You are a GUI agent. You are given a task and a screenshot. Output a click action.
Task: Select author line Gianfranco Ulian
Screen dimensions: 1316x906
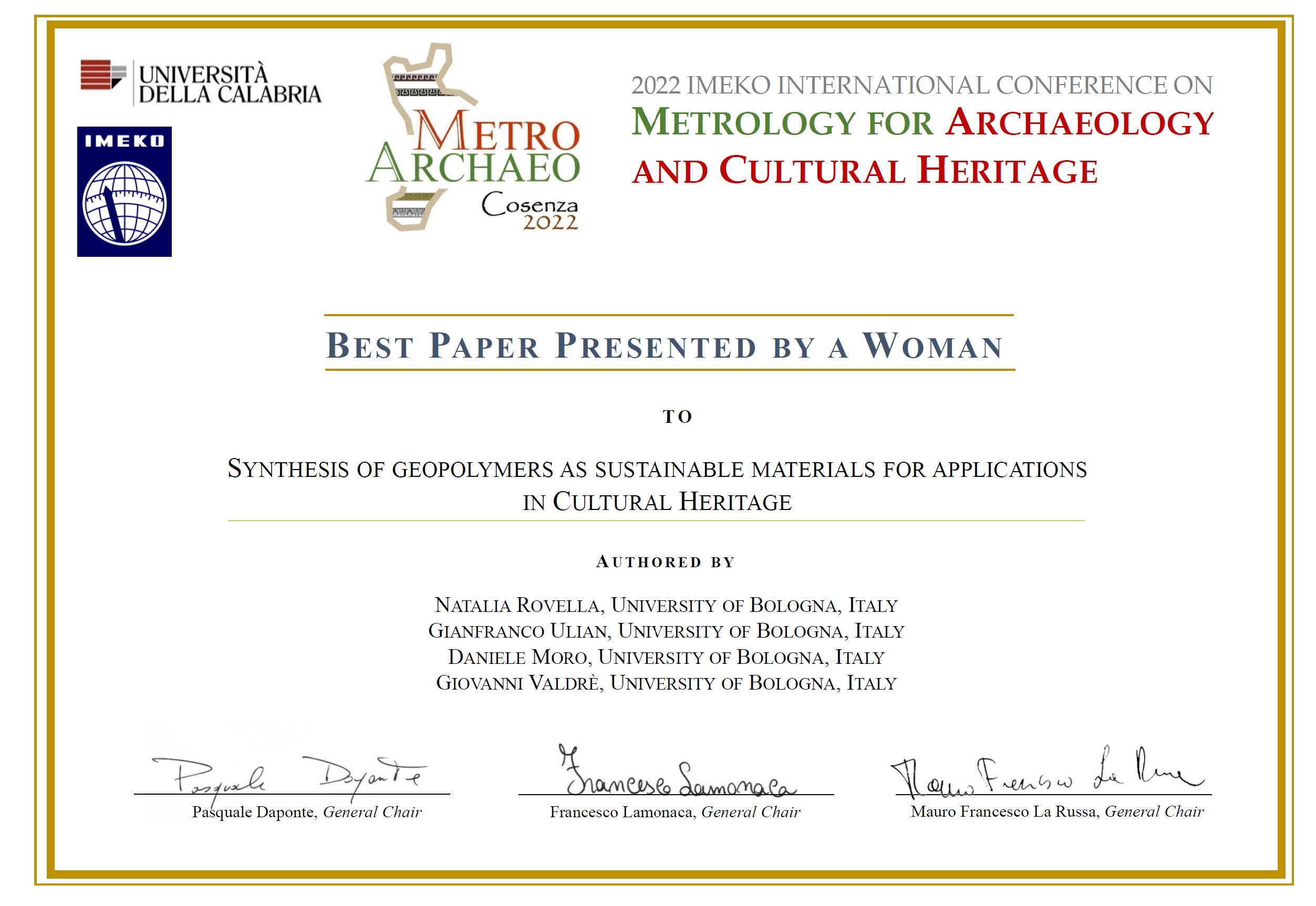point(666,631)
